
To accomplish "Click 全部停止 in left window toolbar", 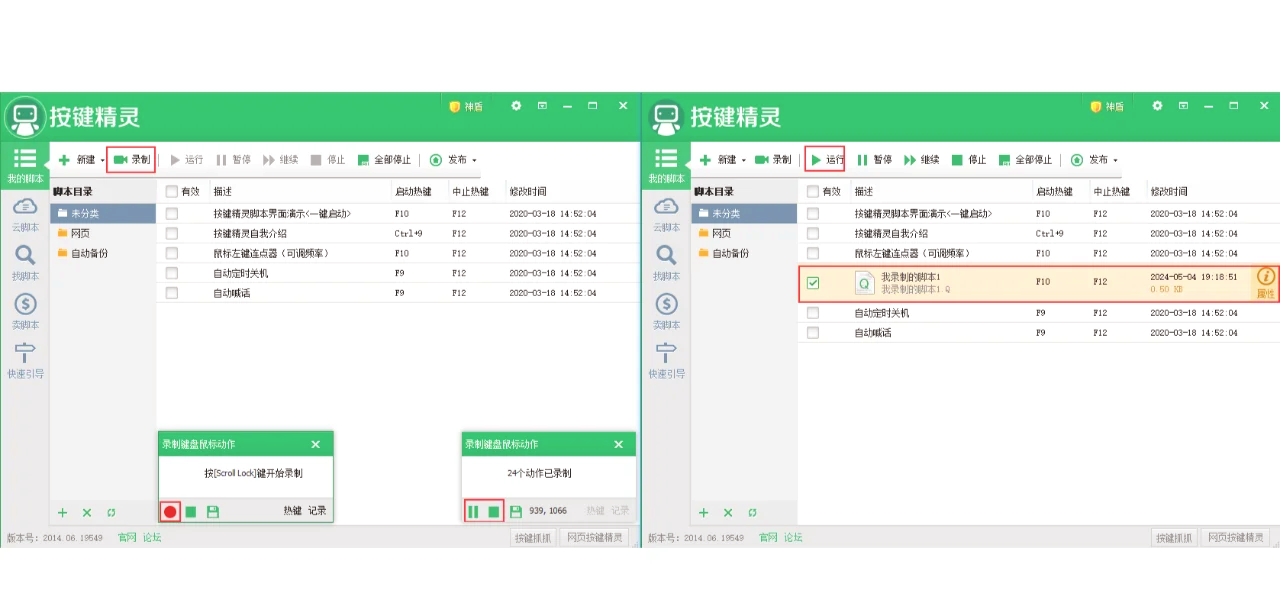I will 384,160.
